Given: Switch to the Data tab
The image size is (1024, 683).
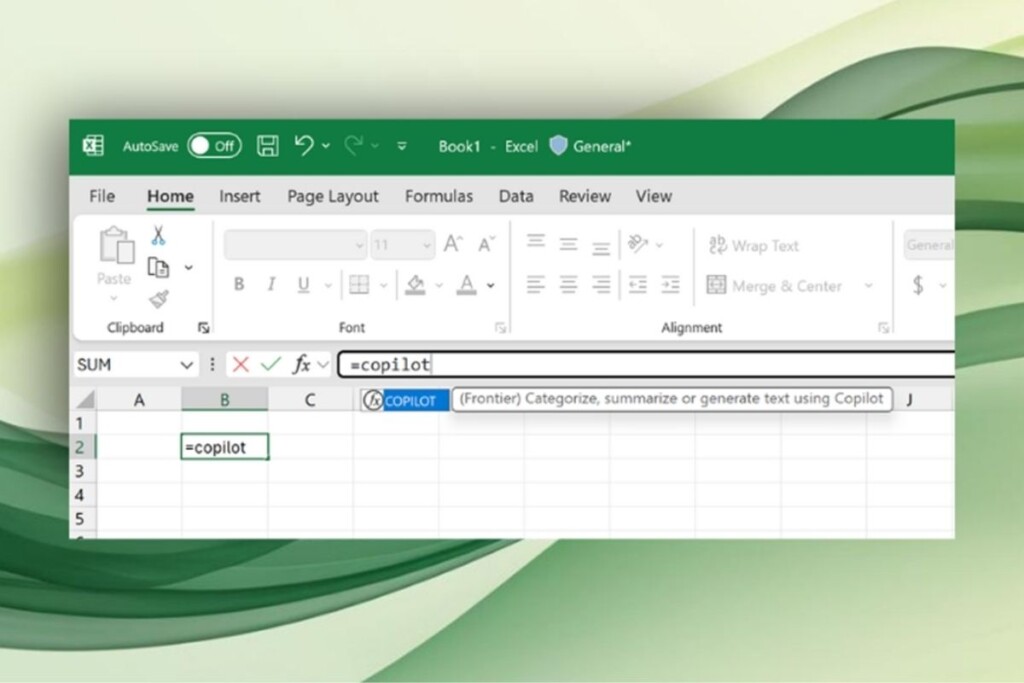Looking at the screenshot, I should (x=516, y=196).
